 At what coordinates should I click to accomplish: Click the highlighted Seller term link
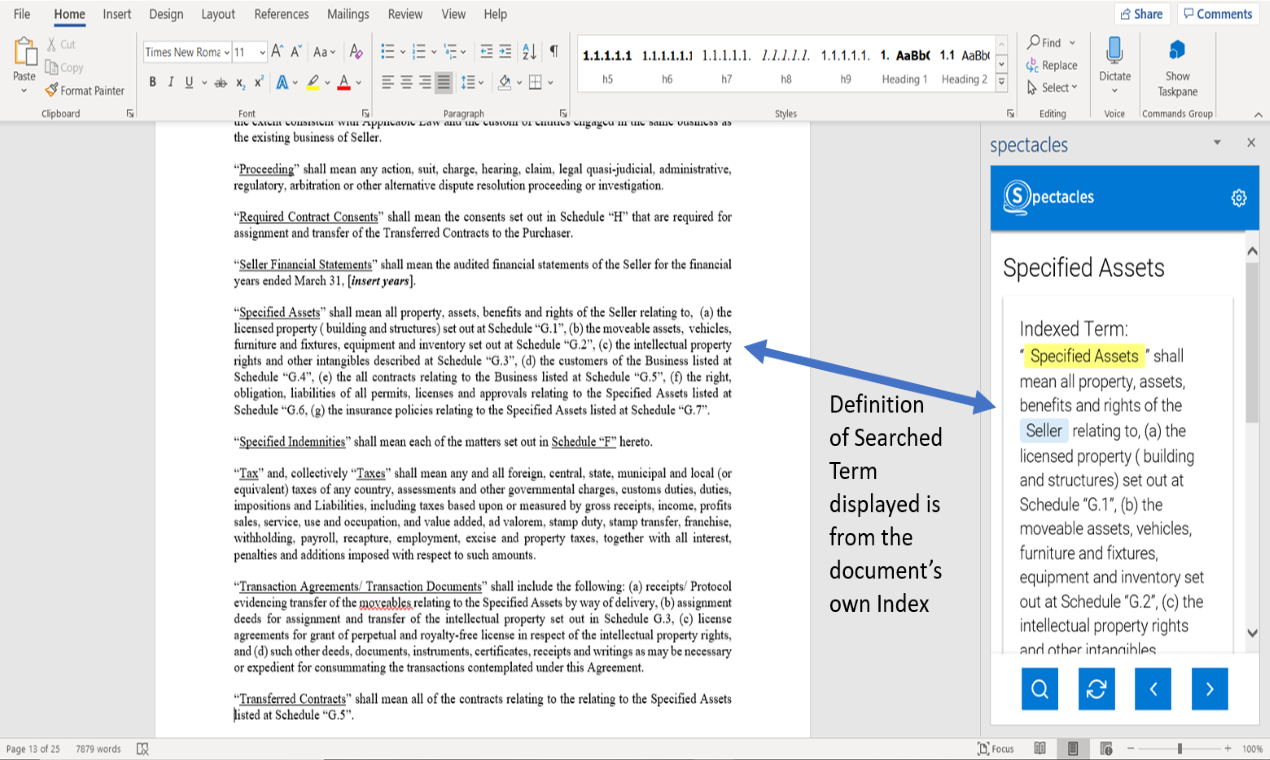(1044, 431)
